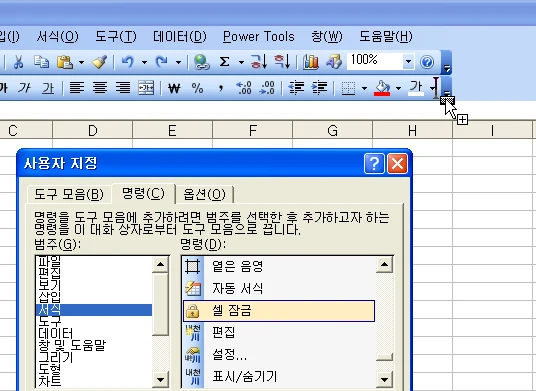Click command list scroll up arrow
The image size is (536, 391).
point(384,264)
